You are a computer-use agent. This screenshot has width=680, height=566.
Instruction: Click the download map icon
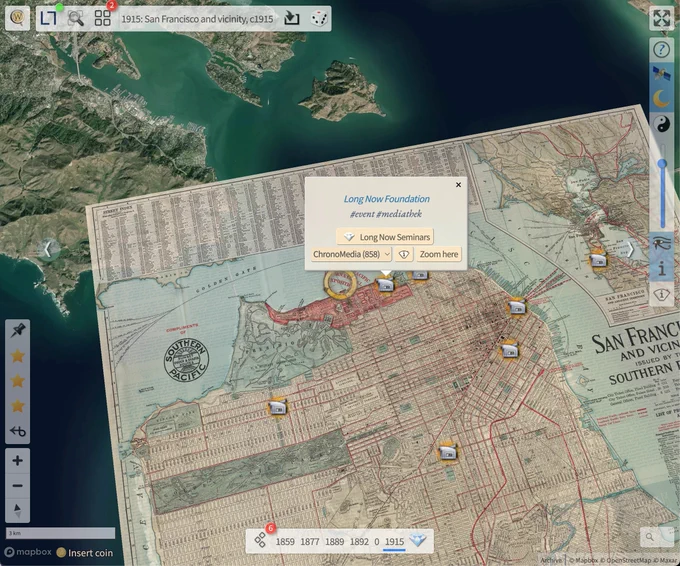click(291, 18)
